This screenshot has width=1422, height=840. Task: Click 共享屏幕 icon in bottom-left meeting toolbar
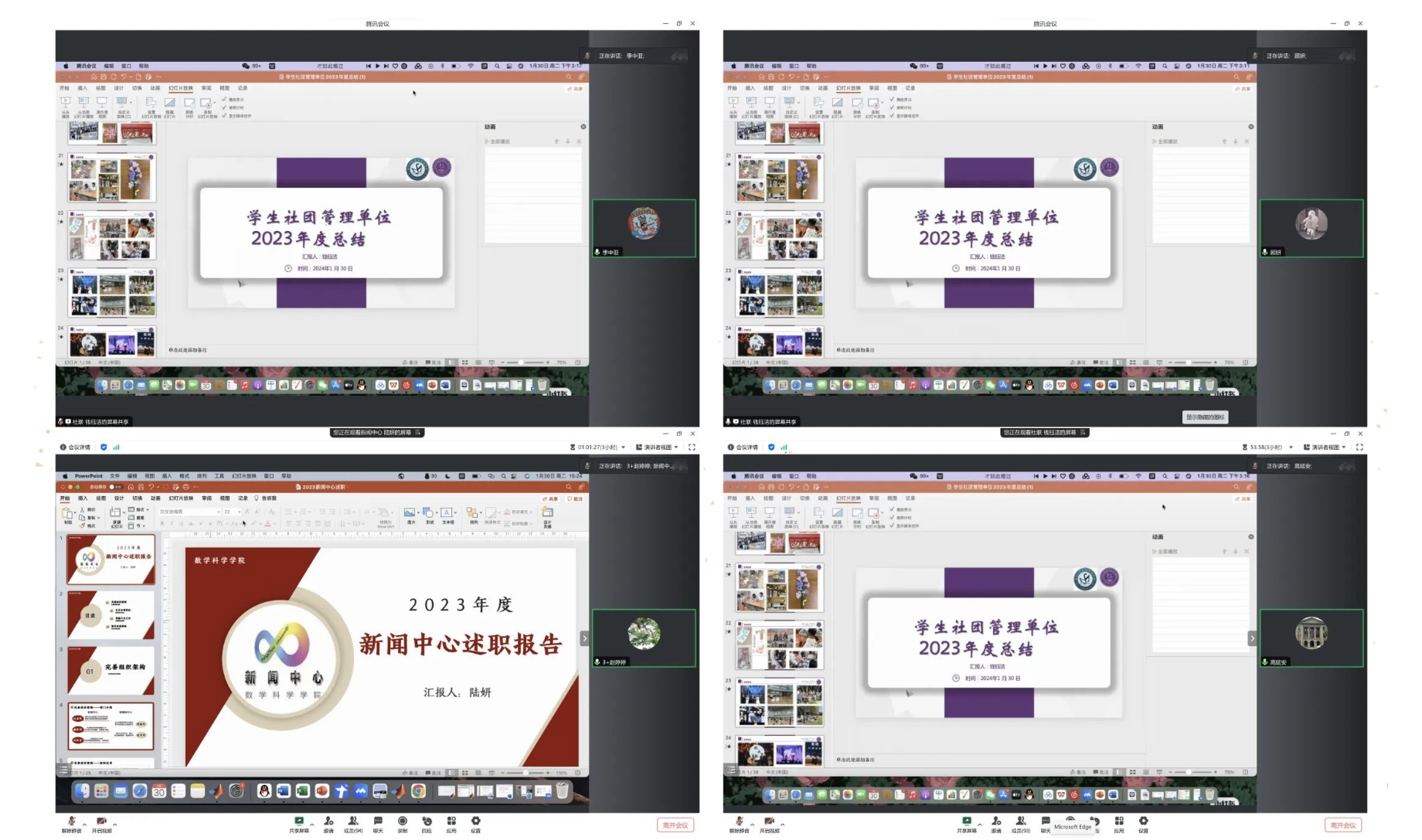coord(298,821)
